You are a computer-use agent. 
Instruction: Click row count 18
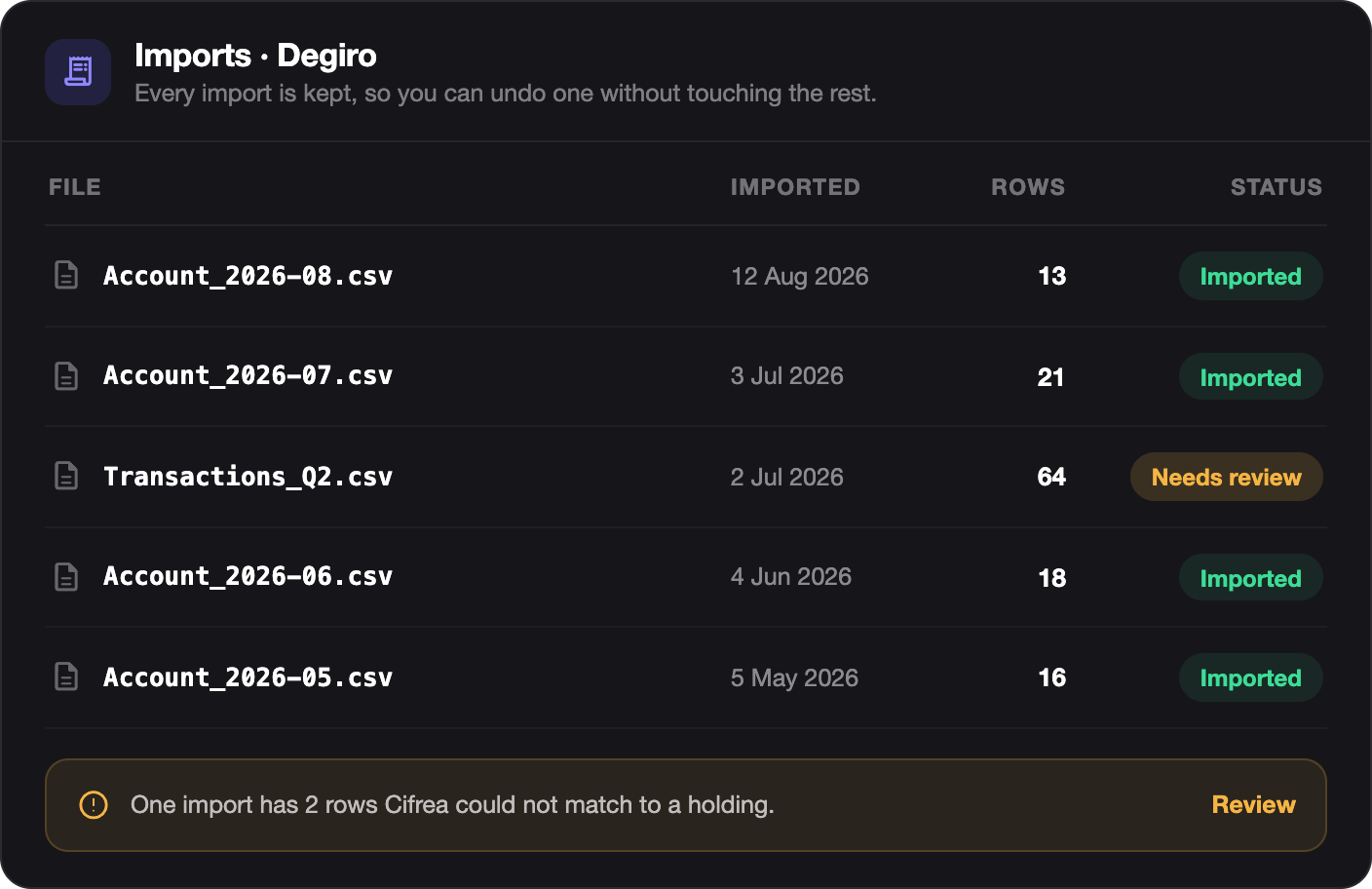1052,578
